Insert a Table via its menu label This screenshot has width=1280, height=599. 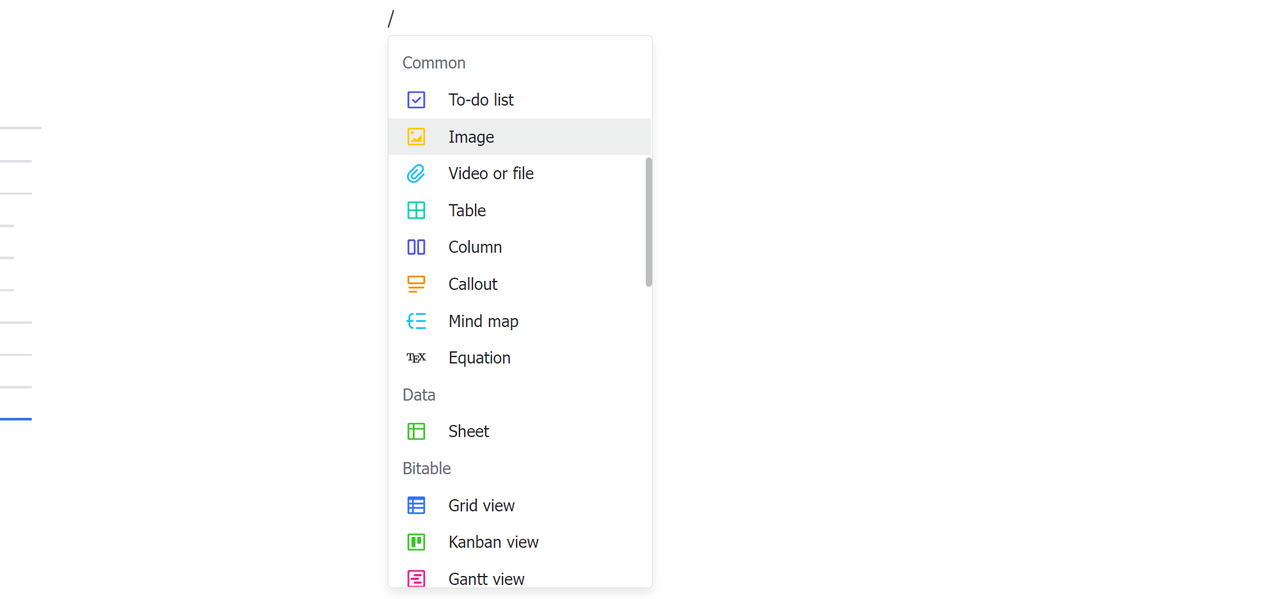click(467, 211)
